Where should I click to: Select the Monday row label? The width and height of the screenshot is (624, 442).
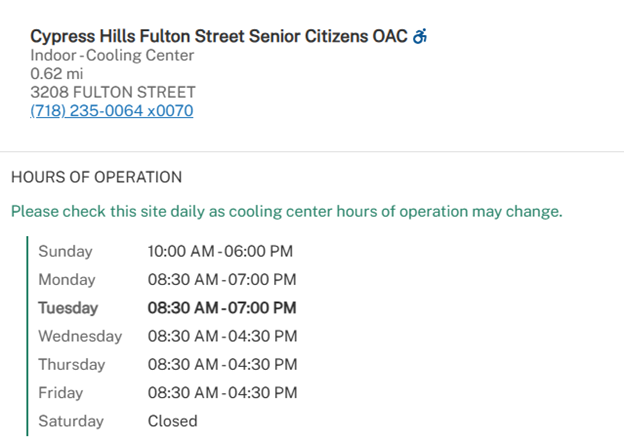click(x=67, y=280)
